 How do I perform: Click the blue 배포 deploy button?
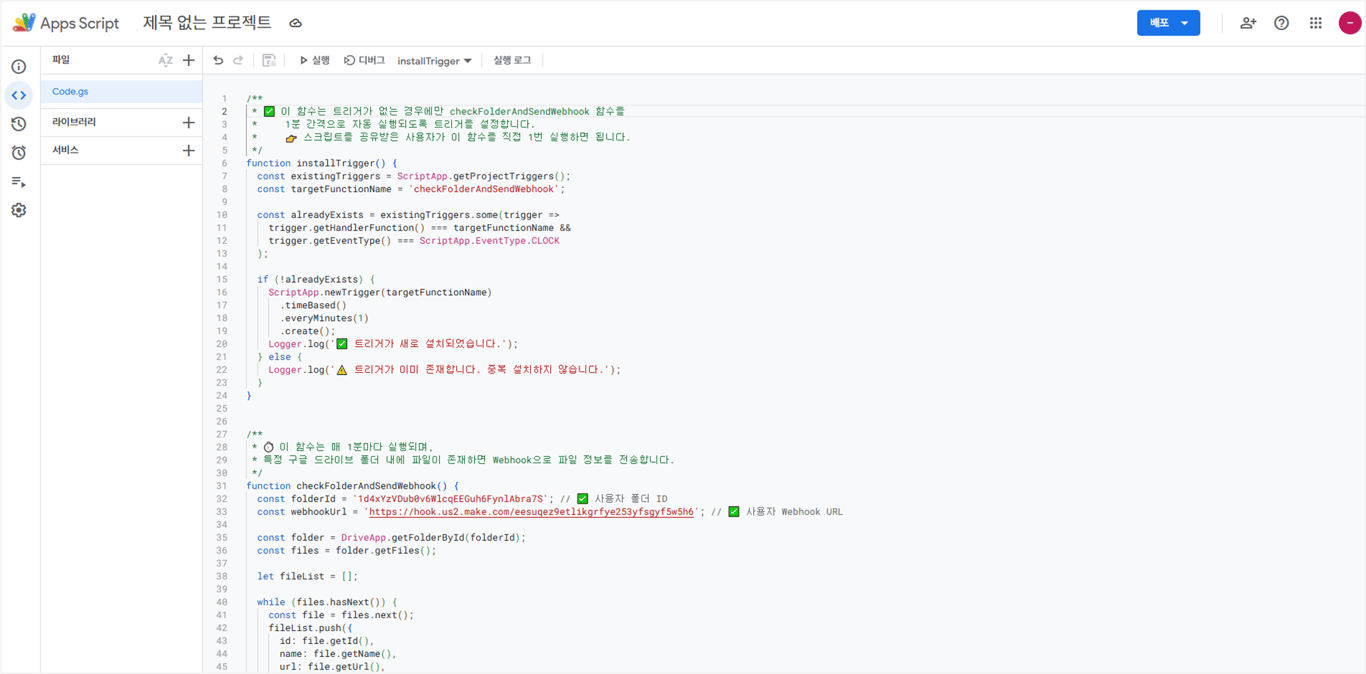point(1168,23)
